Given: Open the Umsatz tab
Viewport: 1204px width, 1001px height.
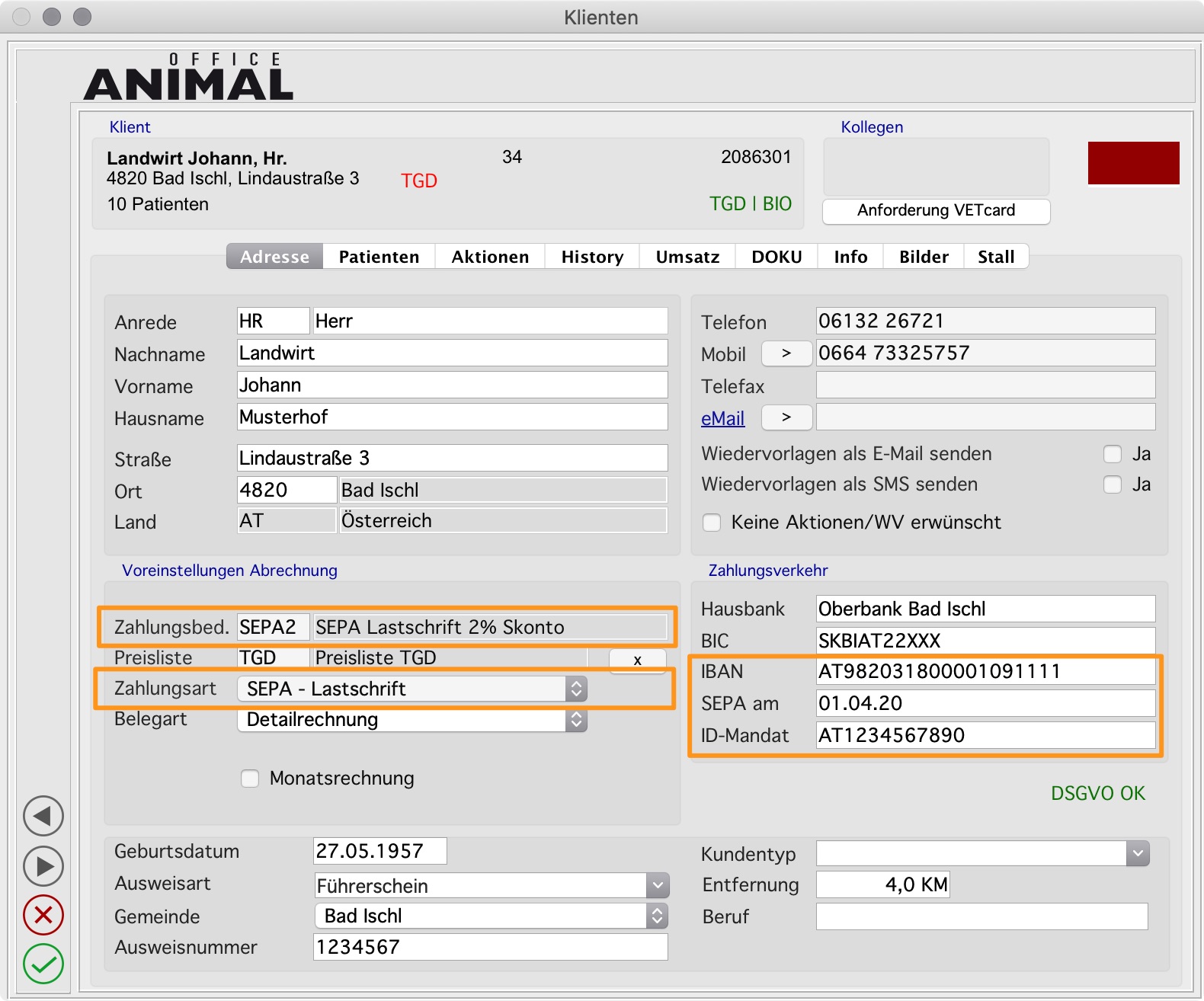Looking at the screenshot, I should (x=687, y=257).
